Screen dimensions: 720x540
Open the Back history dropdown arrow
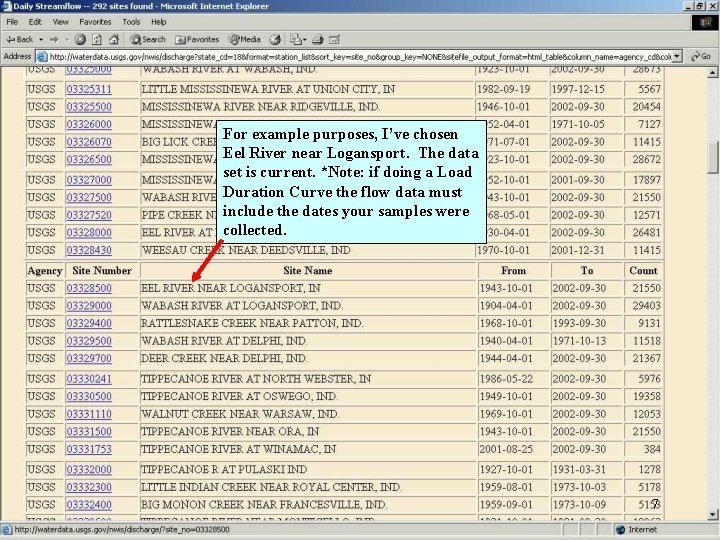[x=41, y=39]
